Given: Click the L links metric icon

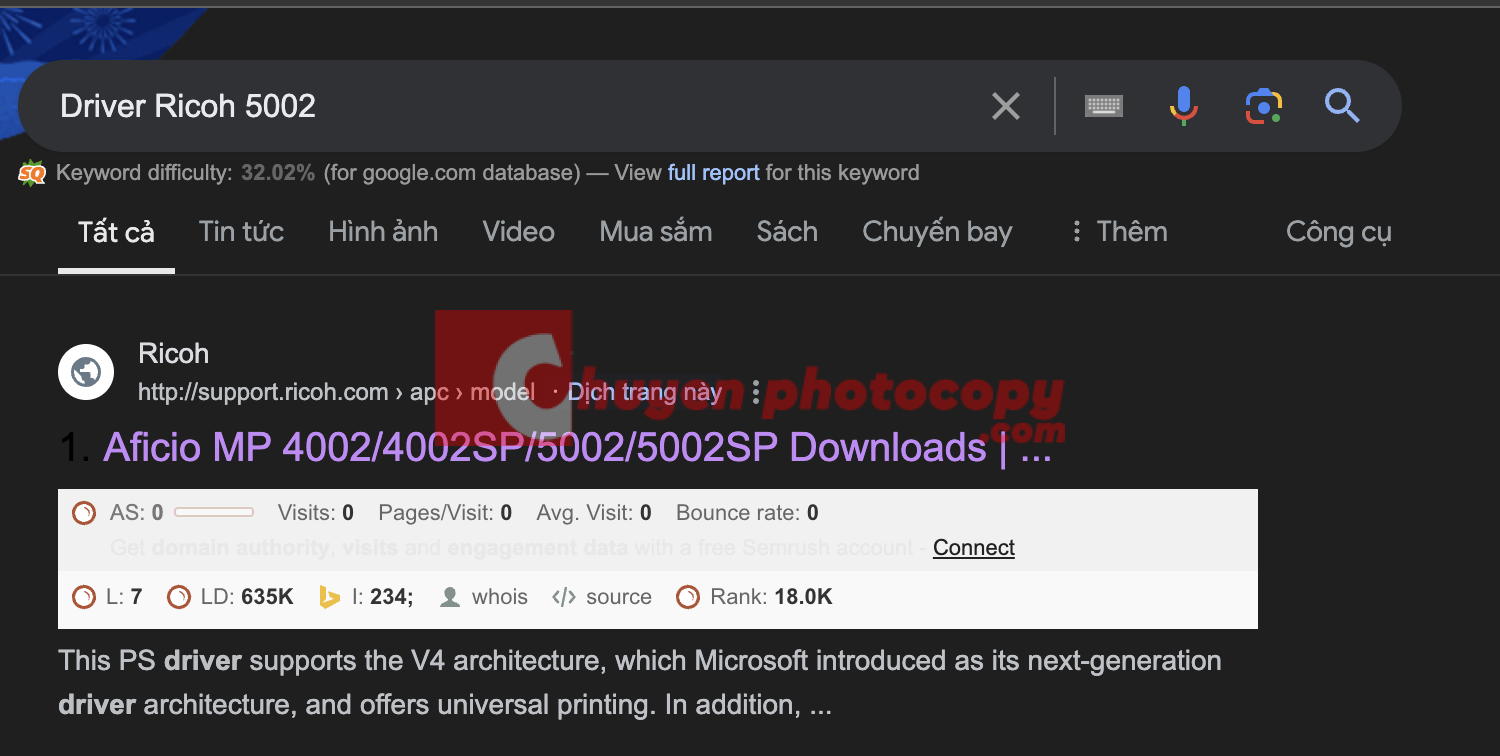Looking at the screenshot, I should tap(84, 597).
